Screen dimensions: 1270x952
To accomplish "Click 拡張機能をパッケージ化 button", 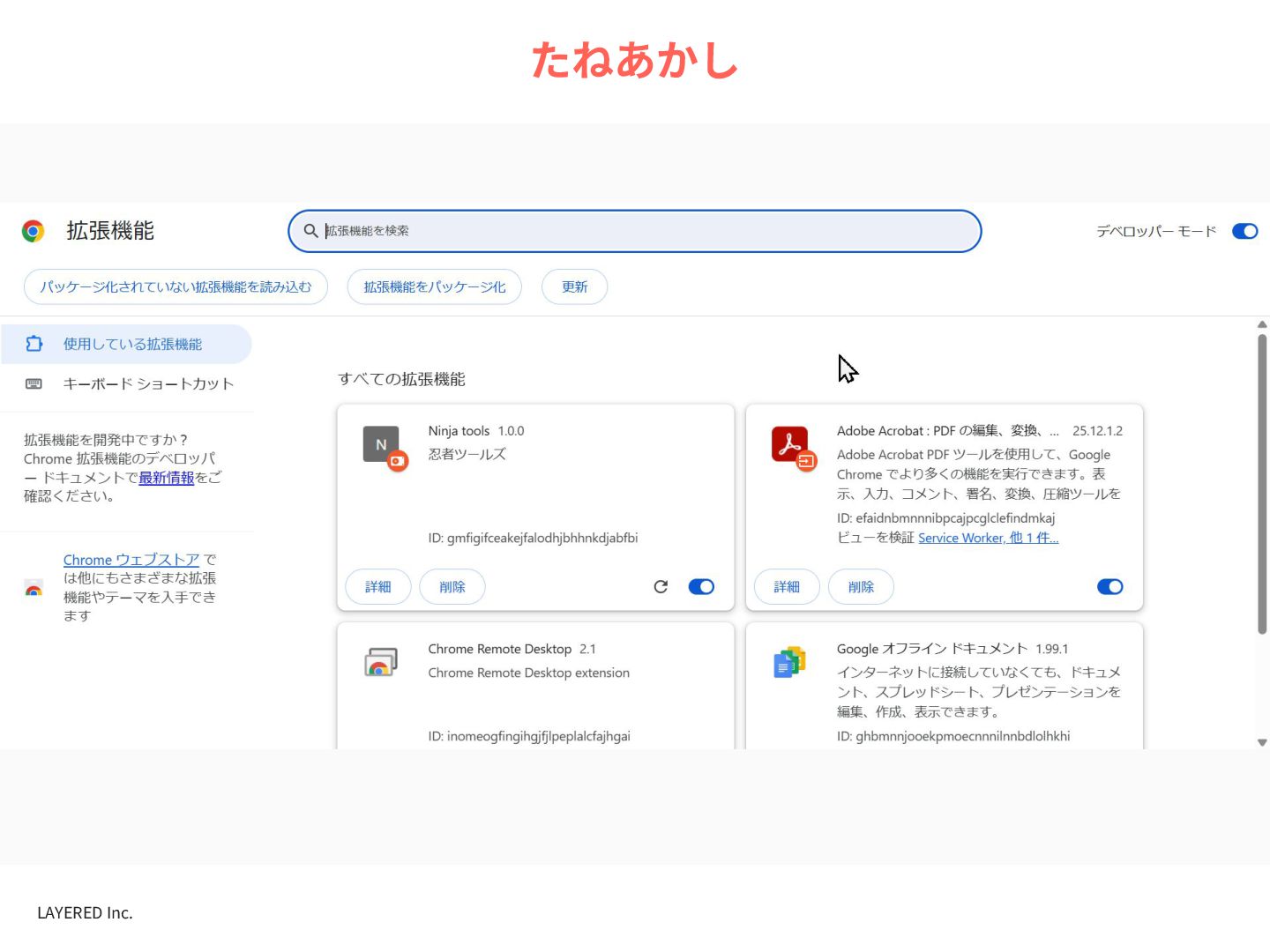I will (435, 286).
